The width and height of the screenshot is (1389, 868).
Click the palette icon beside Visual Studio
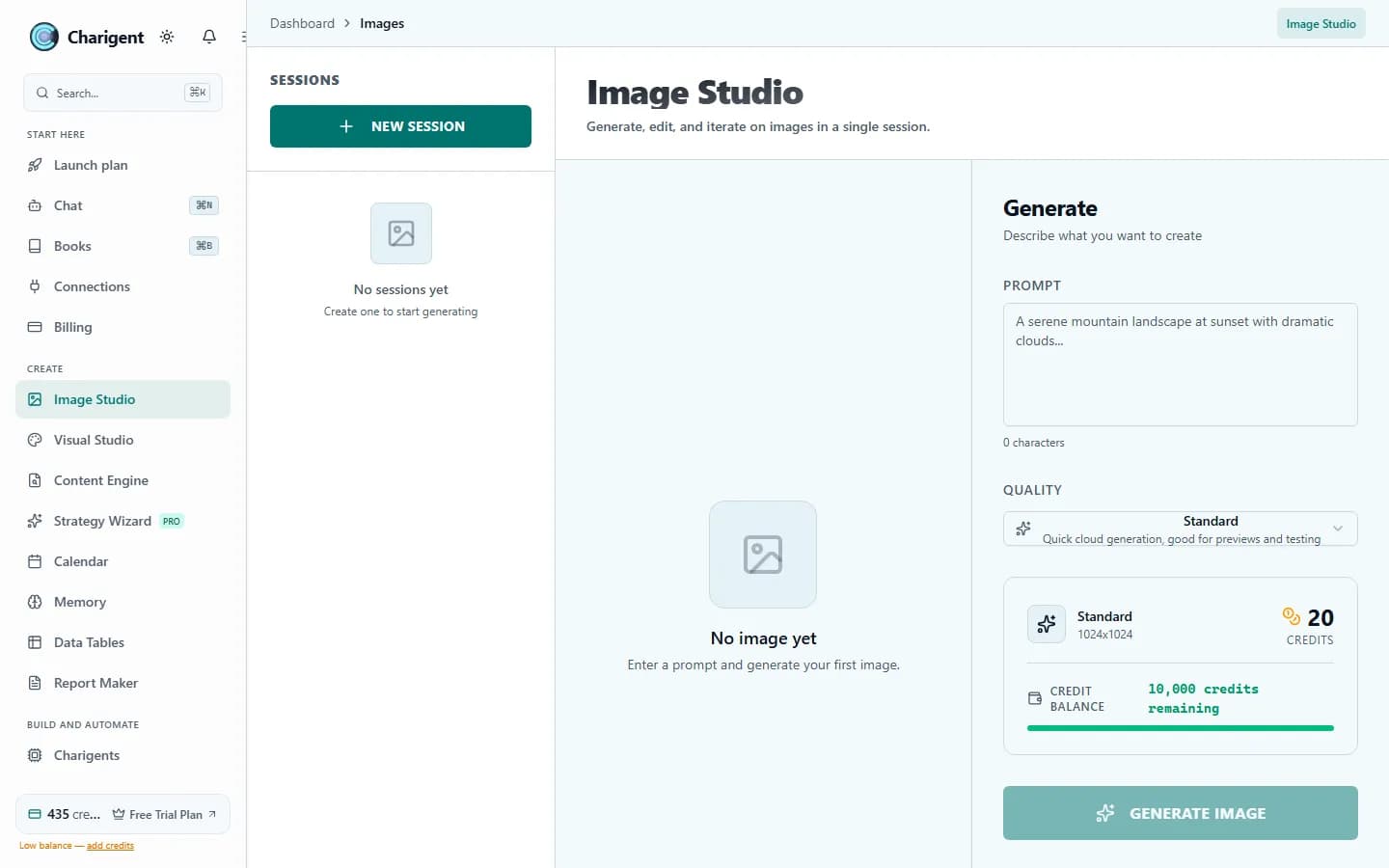click(35, 440)
